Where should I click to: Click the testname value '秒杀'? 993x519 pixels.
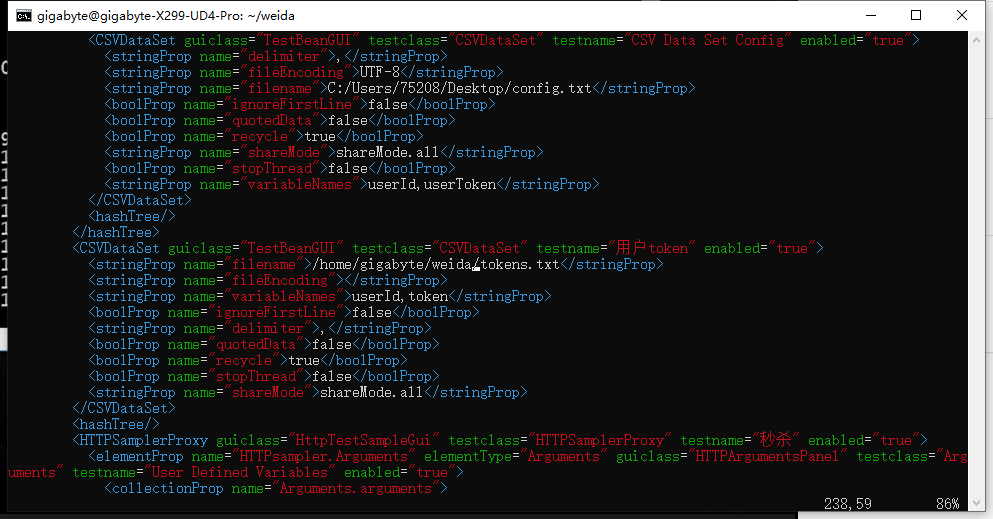click(x=775, y=440)
